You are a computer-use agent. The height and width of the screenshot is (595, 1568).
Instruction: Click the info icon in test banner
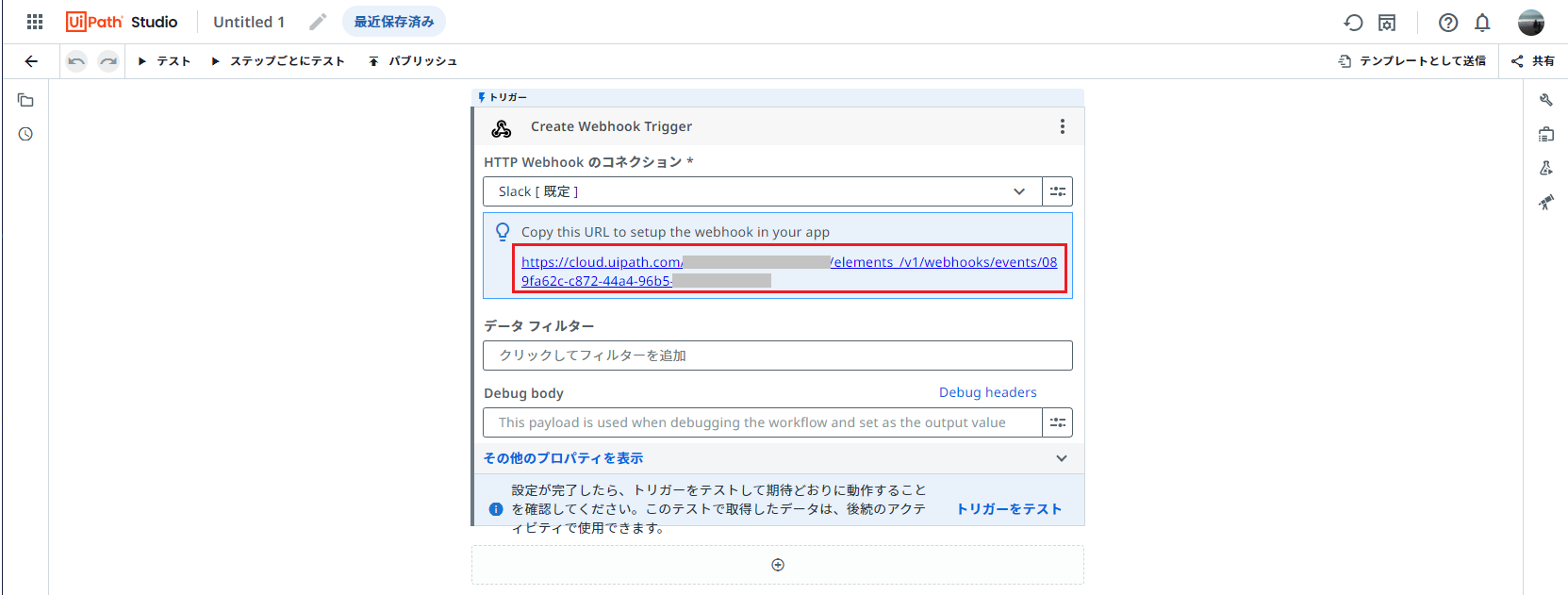pos(496,509)
